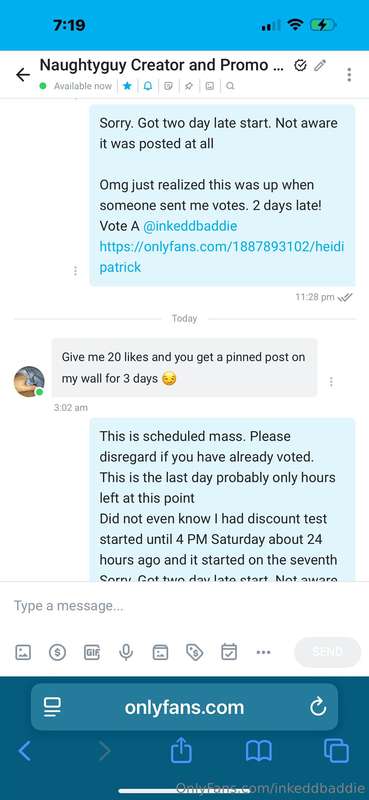
Task: View the sender's profile avatar thumbnail
Action: click(x=29, y=381)
